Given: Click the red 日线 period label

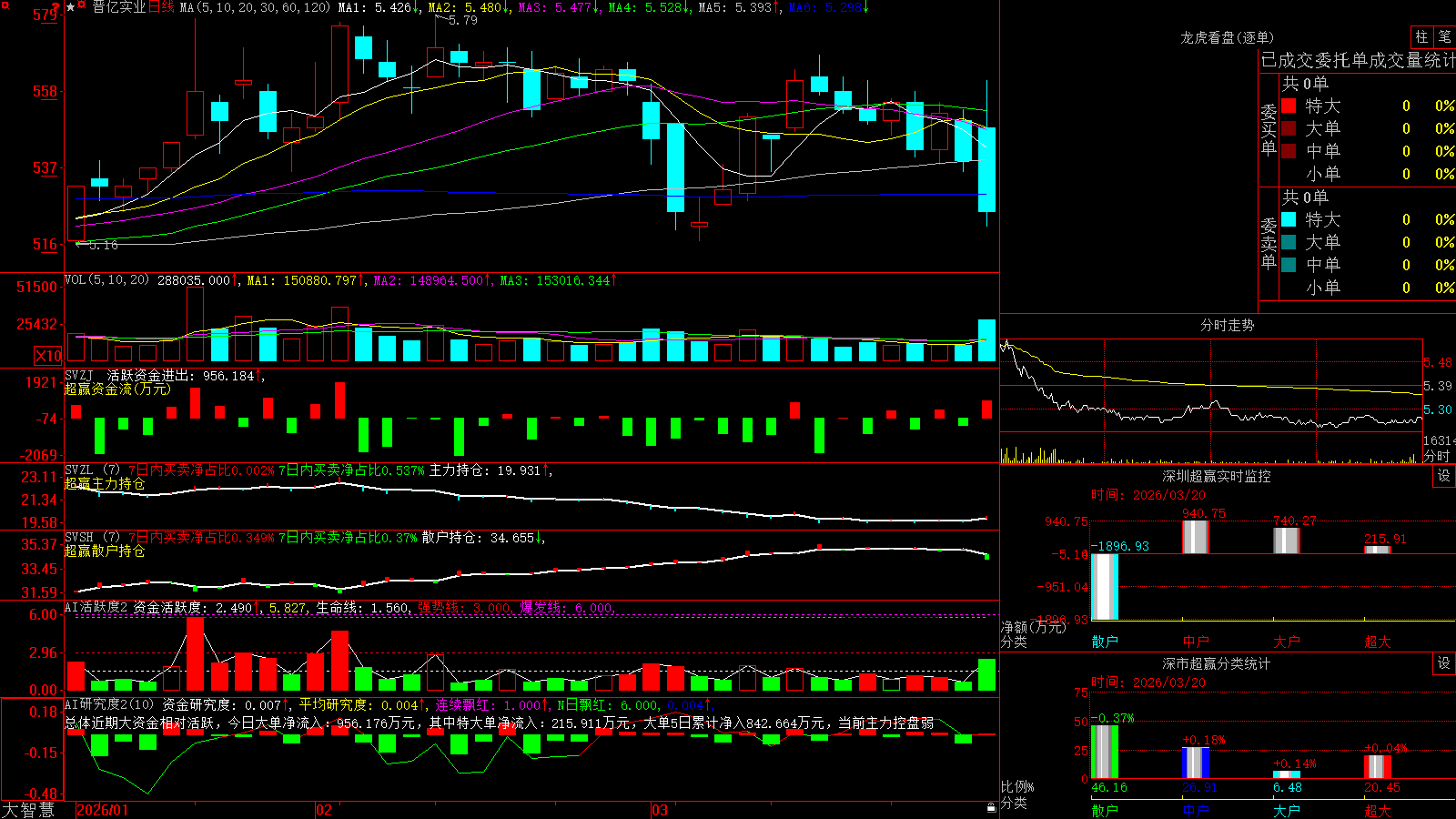Looking at the screenshot, I should [161, 7].
